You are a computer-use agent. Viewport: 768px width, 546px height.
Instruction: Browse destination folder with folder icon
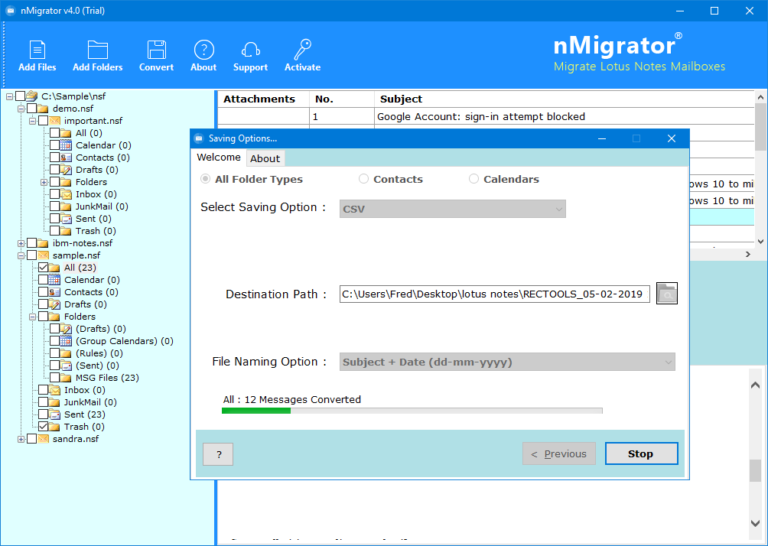tap(667, 293)
